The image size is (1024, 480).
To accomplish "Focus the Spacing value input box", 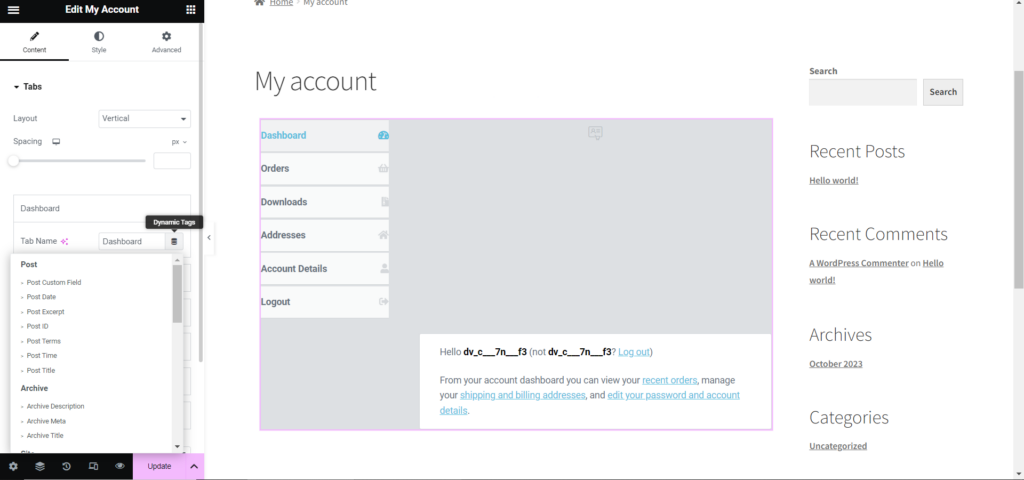I will click(x=172, y=161).
